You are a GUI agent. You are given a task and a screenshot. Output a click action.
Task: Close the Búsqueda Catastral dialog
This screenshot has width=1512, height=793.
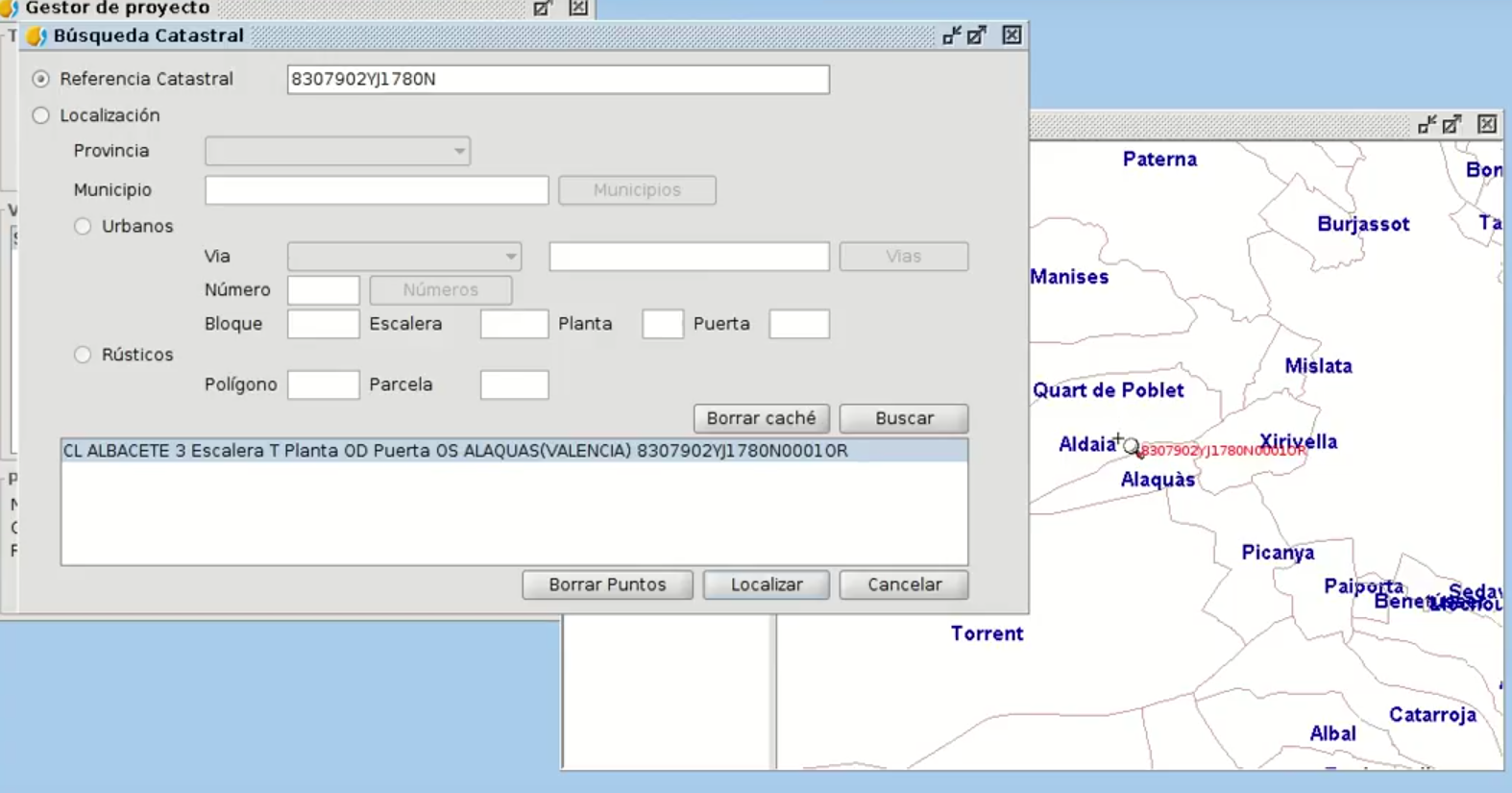point(1012,36)
